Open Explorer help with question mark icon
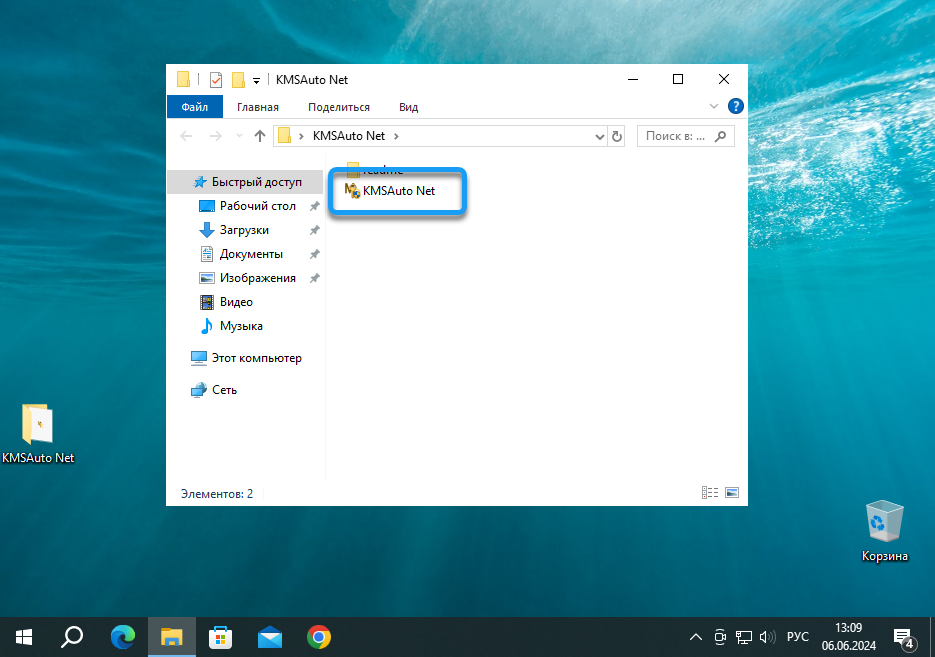The height and width of the screenshot is (657, 935). pyautogui.click(x=736, y=106)
